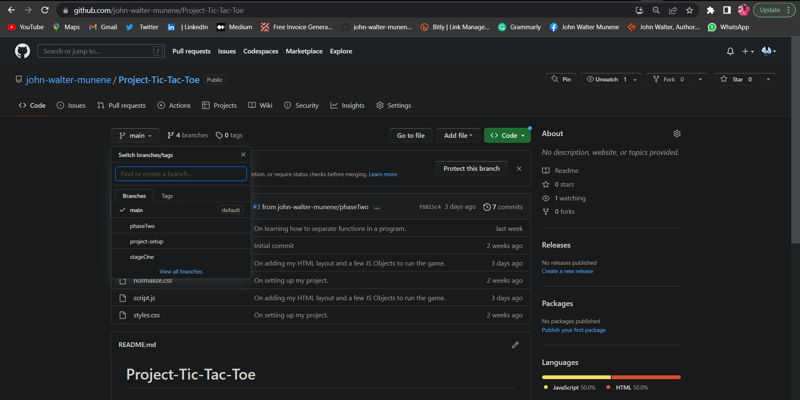Open the green Code dropdown
The image size is (800, 400).
click(x=507, y=136)
